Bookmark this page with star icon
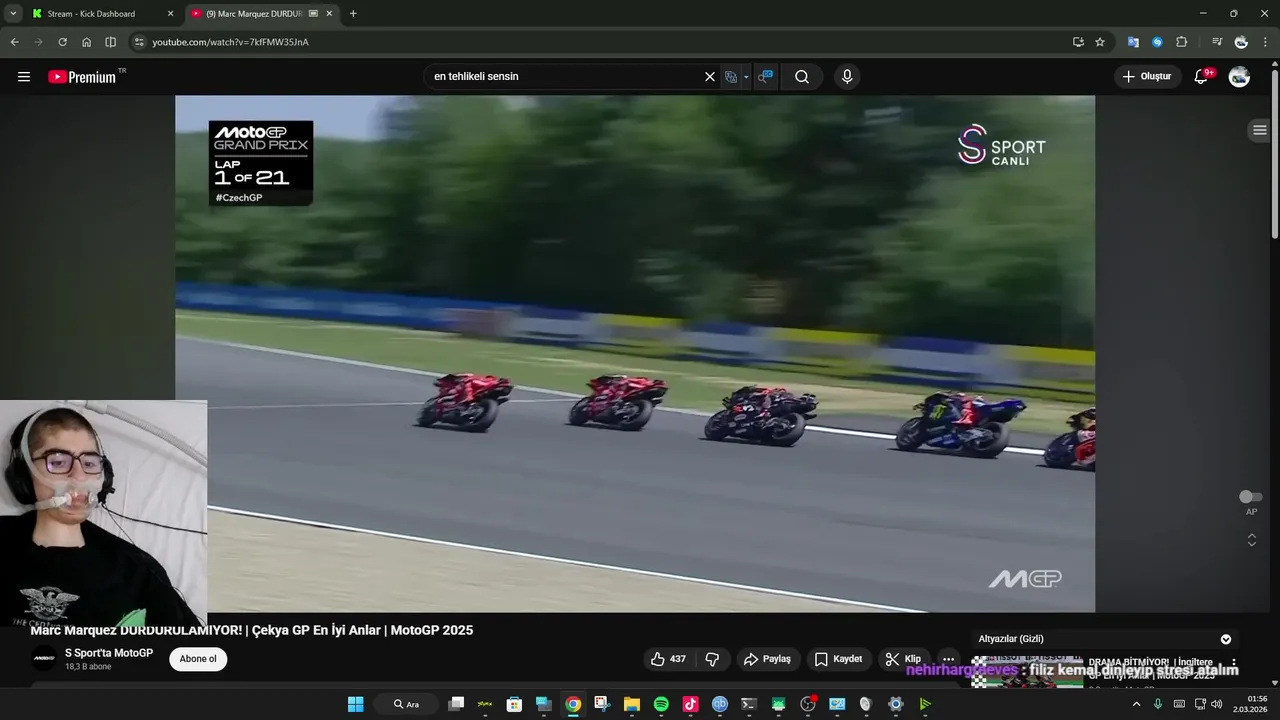 pyautogui.click(x=1100, y=42)
